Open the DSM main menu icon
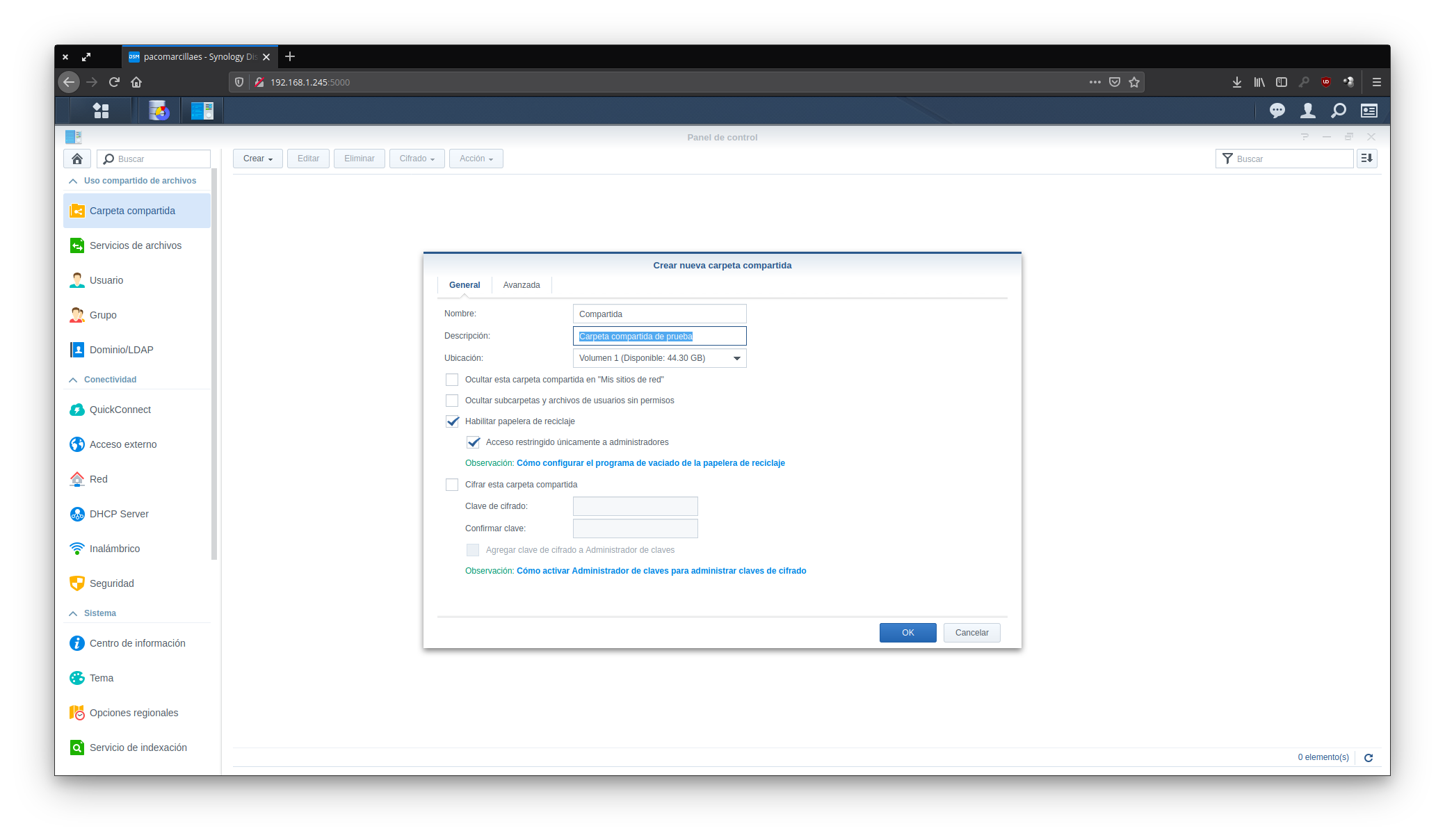The image size is (1445, 840). (x=101, y=111)
